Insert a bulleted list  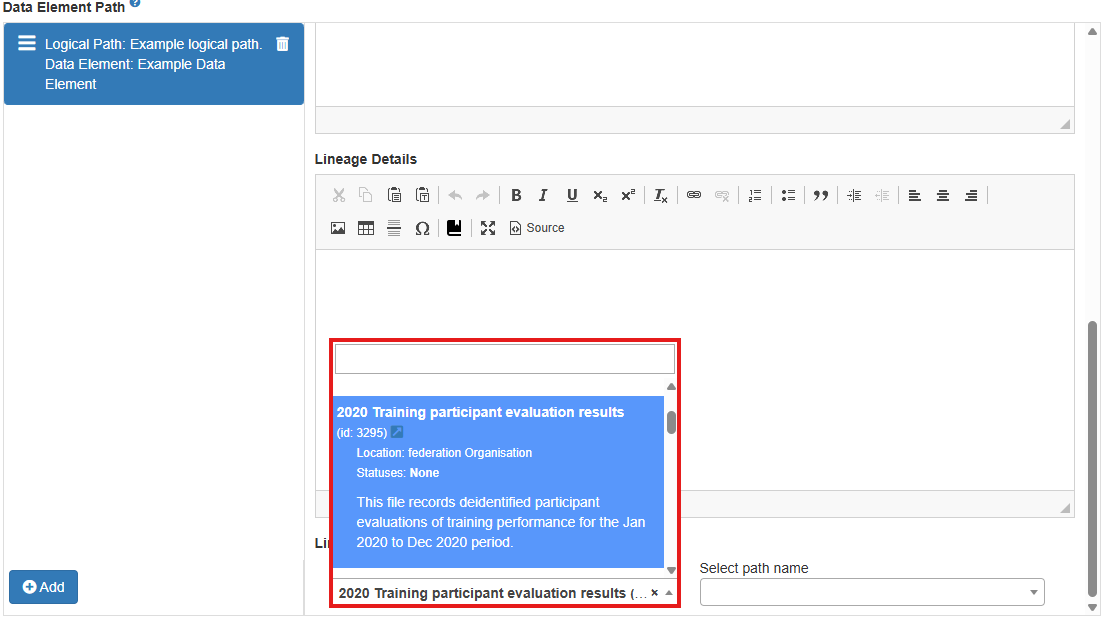[788, 195]
